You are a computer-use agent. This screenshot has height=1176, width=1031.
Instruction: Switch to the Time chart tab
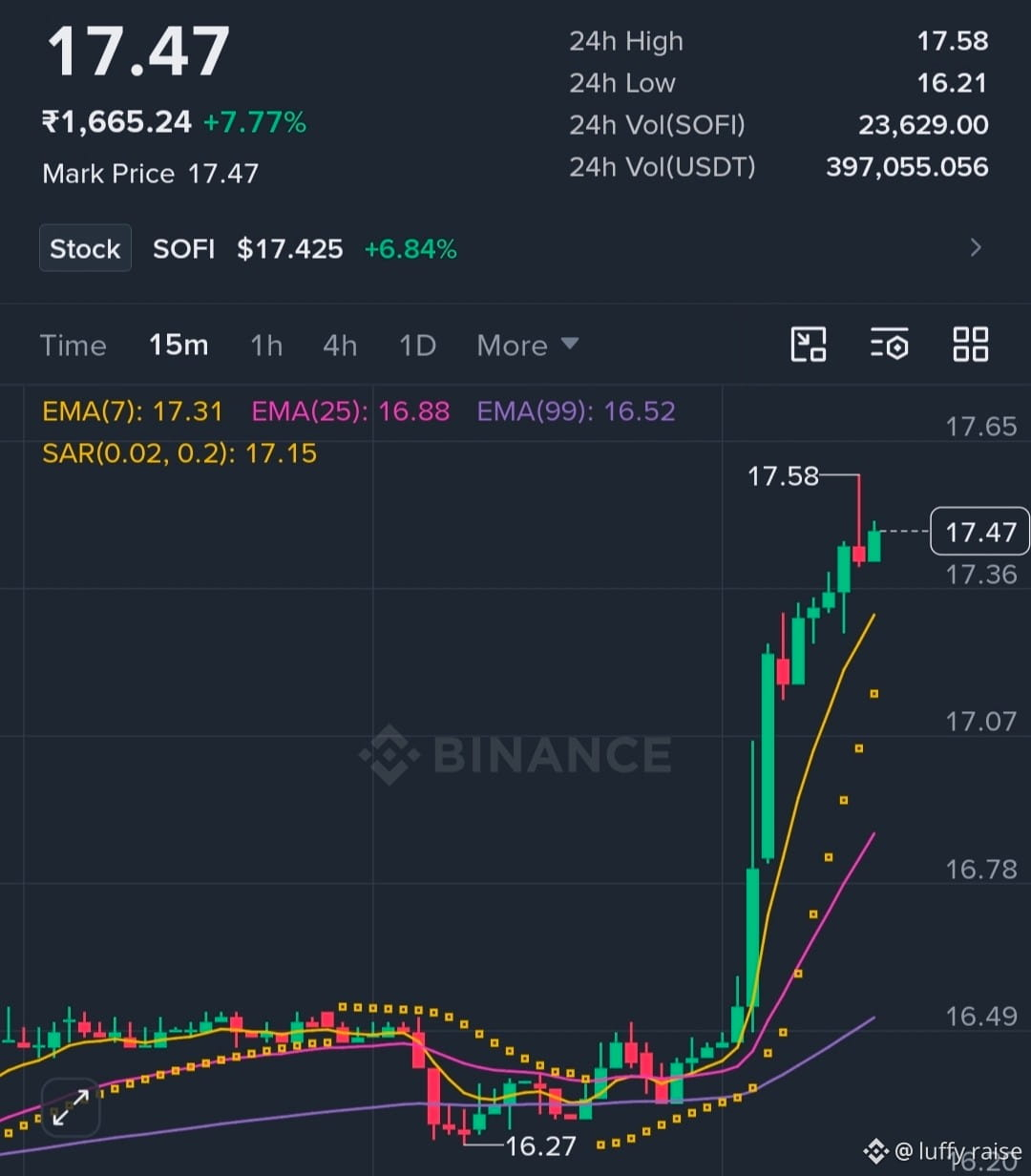pyautogui.click(x=74, y=345)
